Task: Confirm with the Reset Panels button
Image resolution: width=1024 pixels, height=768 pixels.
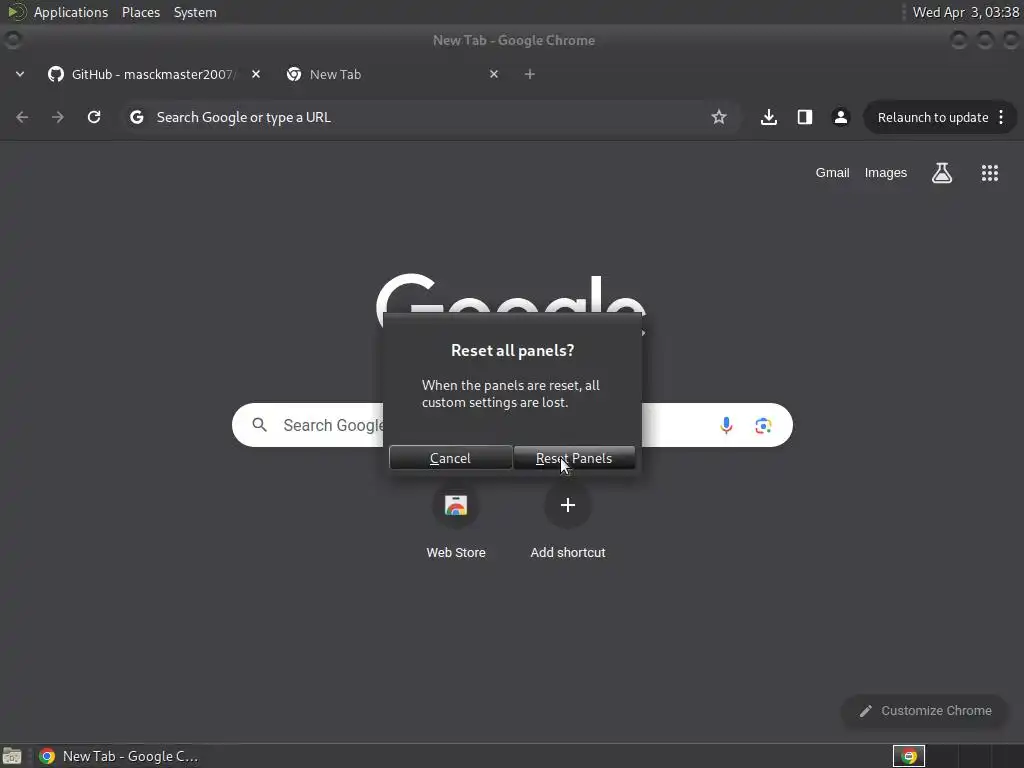Action: 574,458
